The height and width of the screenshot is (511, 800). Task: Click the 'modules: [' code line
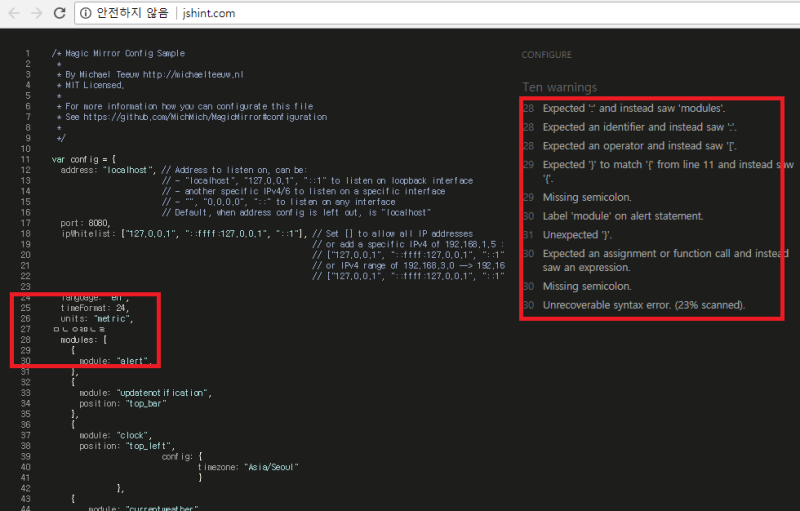(x=84, y=340)
